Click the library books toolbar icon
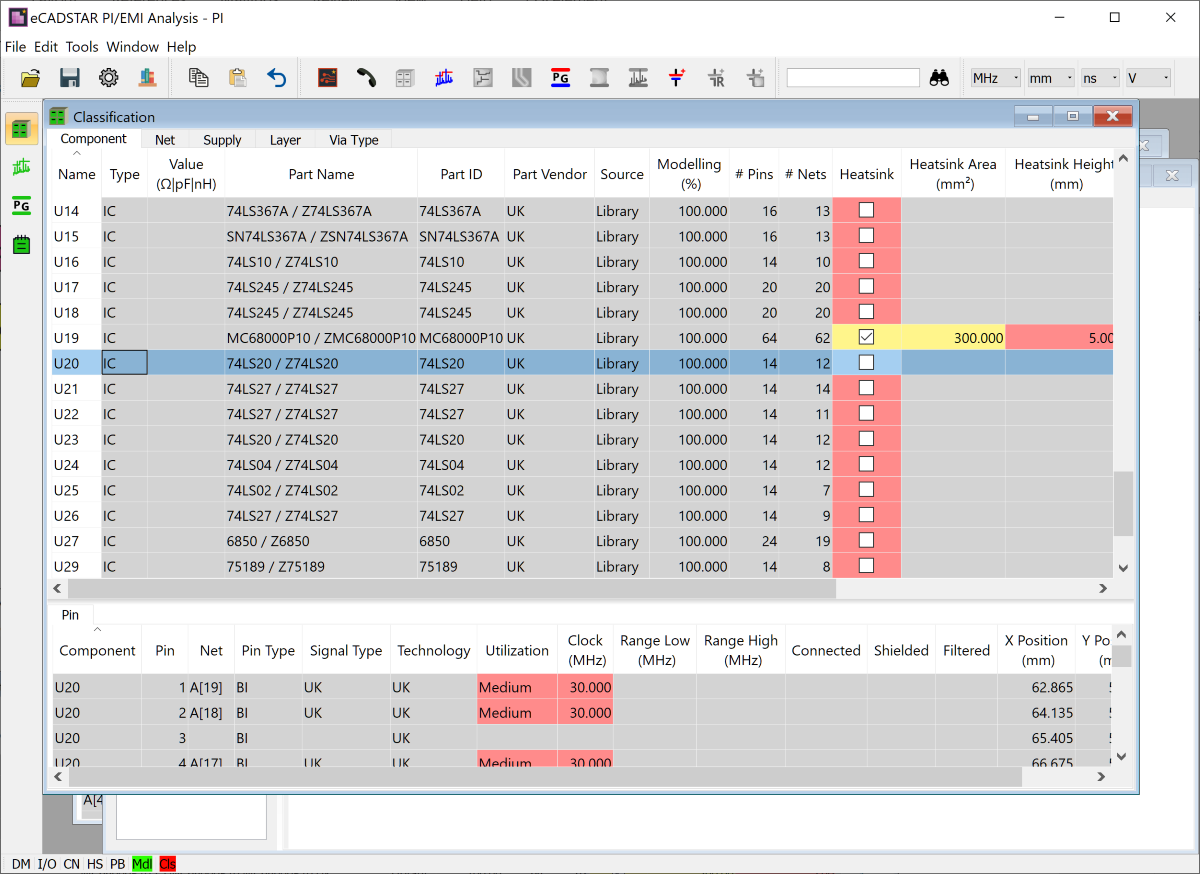 148,78
